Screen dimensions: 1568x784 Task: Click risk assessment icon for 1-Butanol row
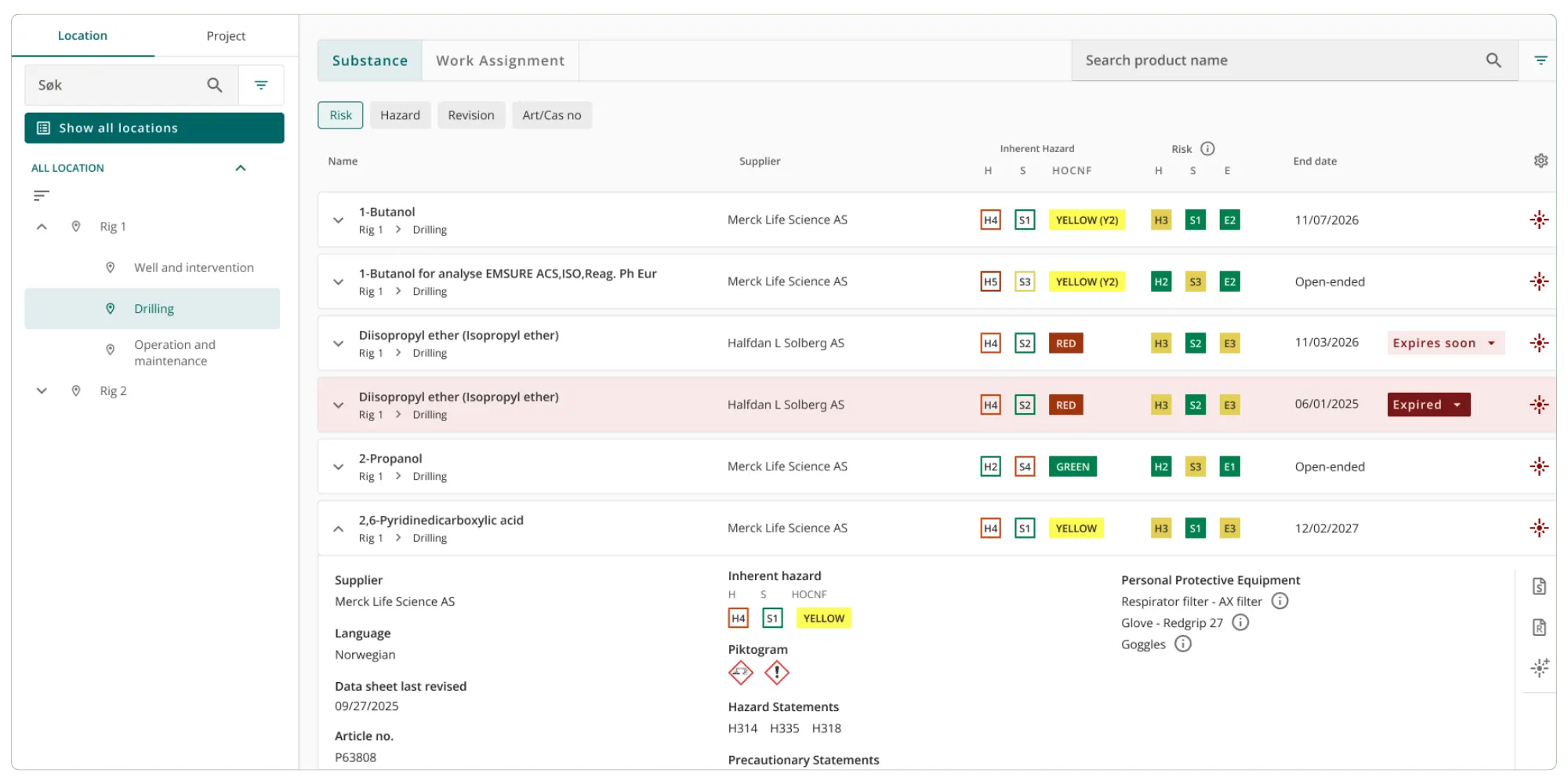[x=1539, y=220]
